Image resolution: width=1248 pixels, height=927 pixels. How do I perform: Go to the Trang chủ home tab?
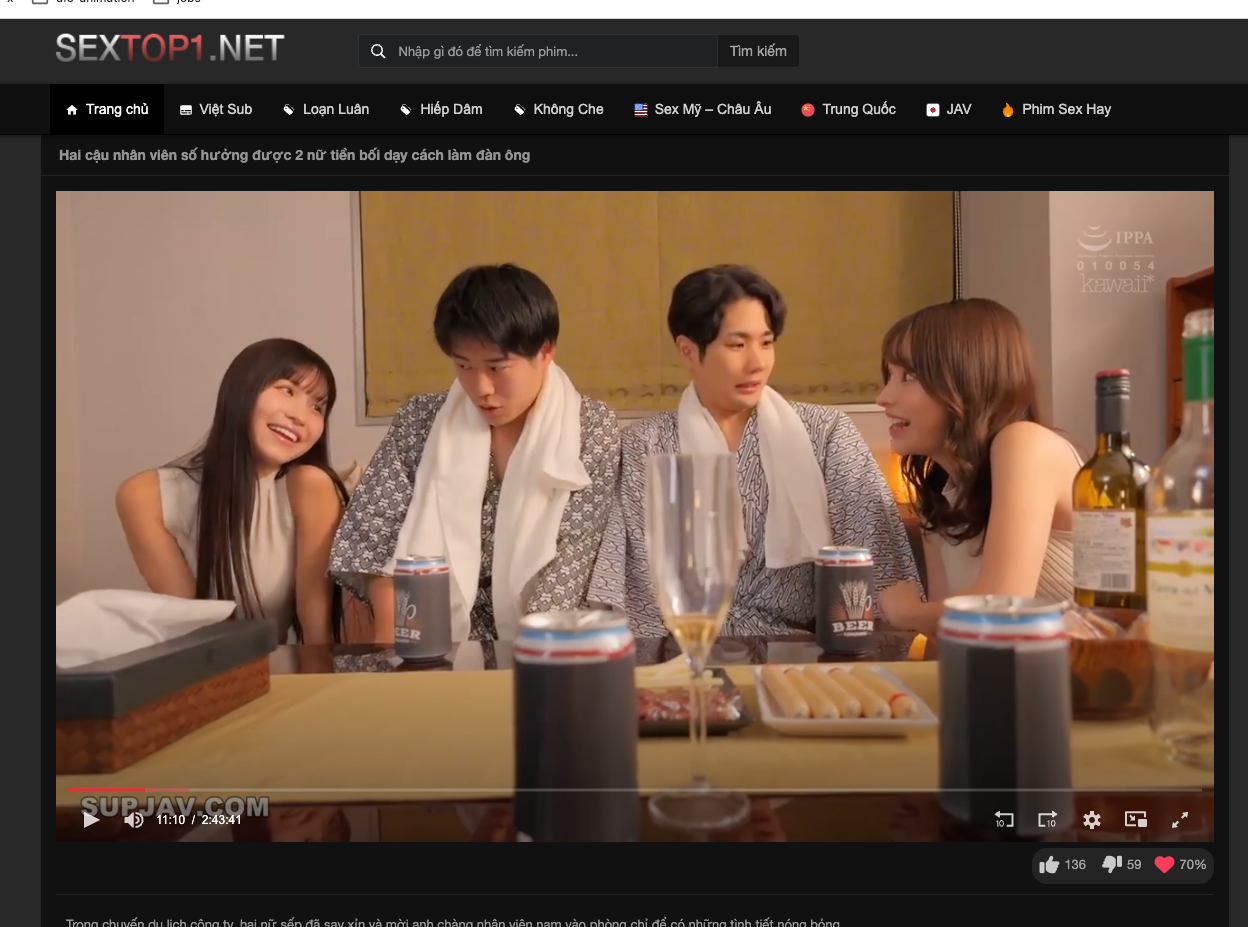tap(107, 109)
